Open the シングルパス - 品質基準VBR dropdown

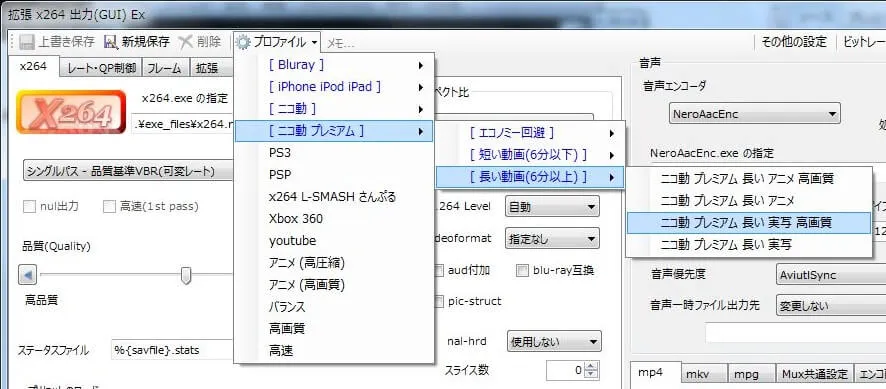(x=129, y=171)
